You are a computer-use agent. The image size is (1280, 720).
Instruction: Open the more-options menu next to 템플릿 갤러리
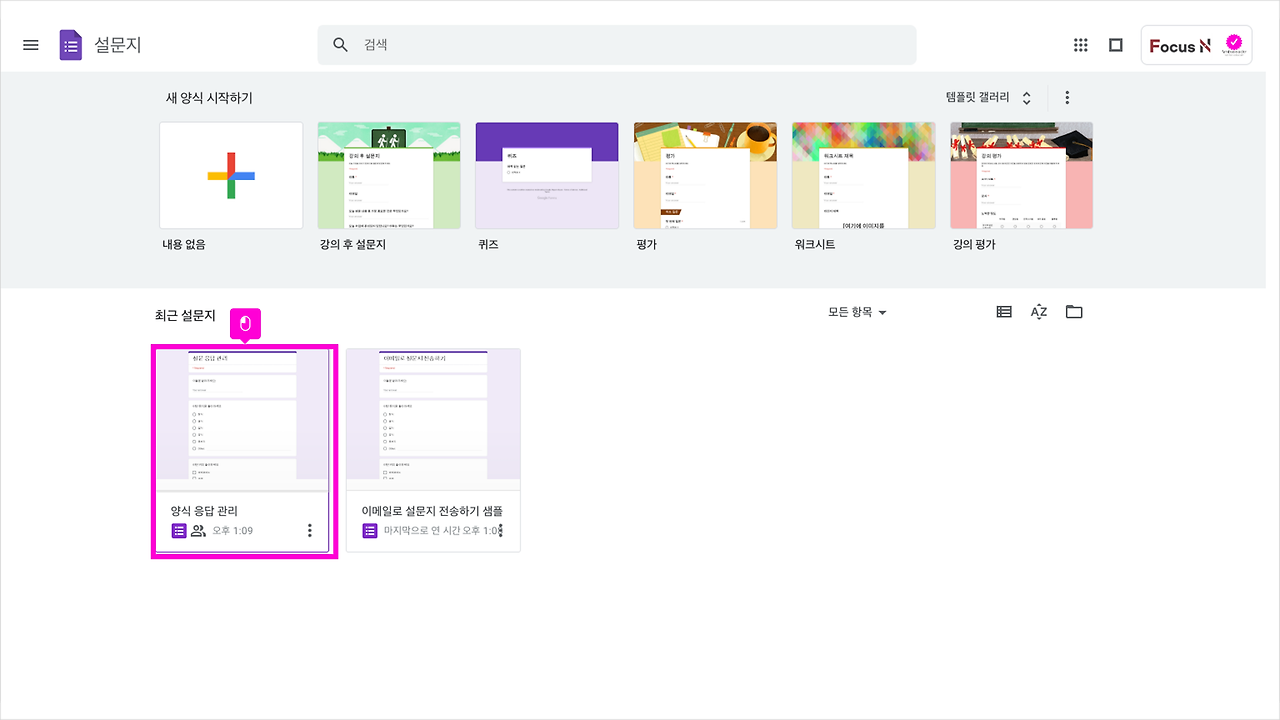coord(1067,97)
